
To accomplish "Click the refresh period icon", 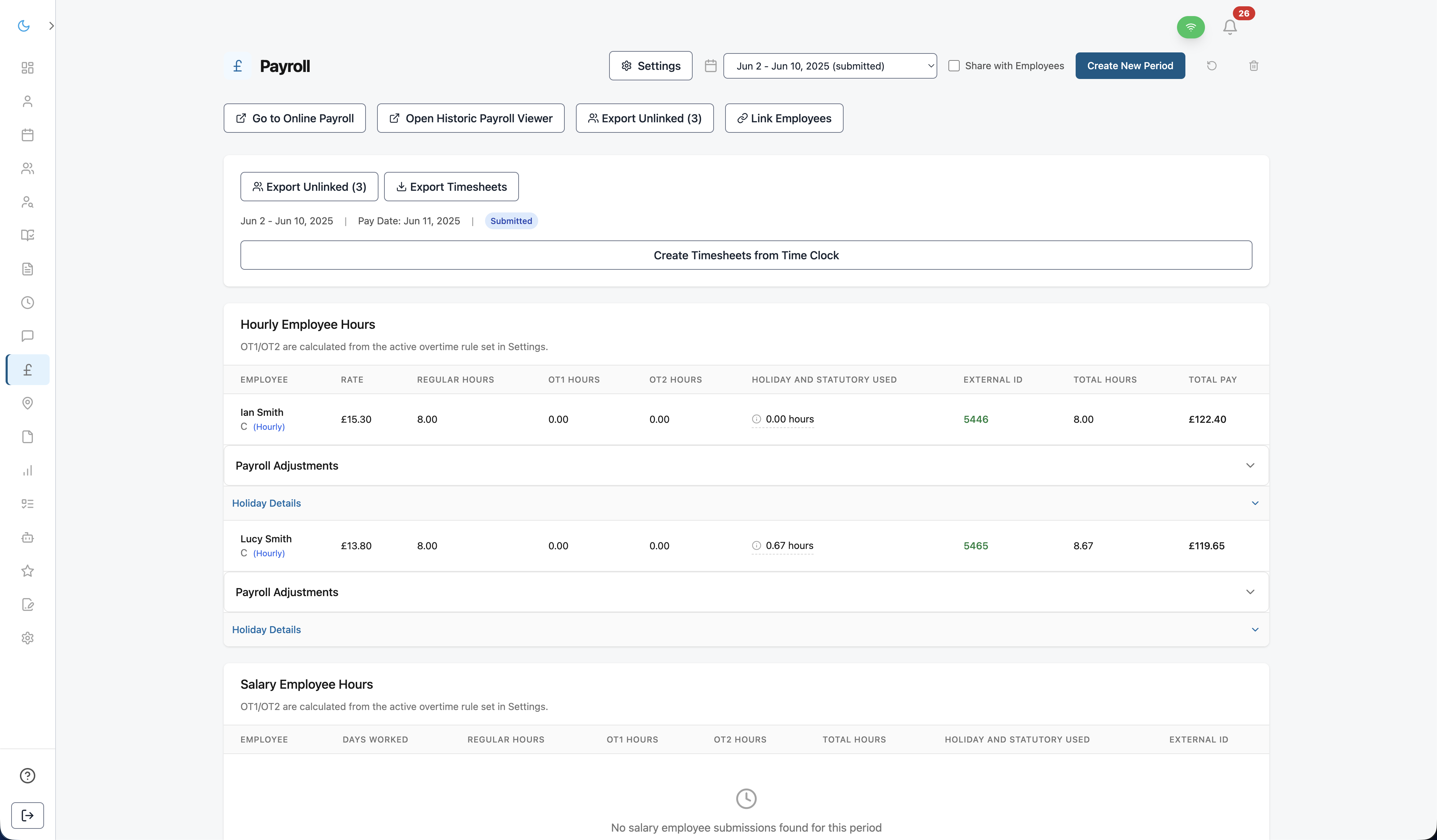I will (x=1212, y=66).
